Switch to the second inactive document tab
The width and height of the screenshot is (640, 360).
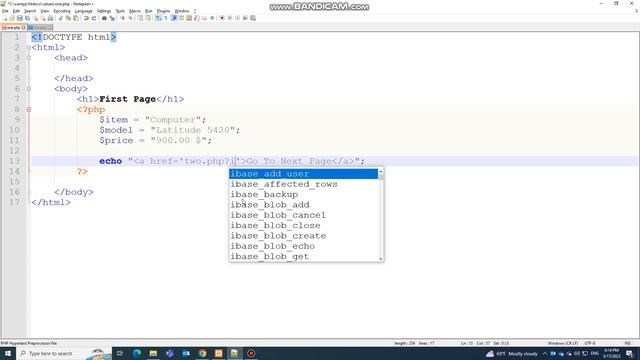(x=40, y=27)
